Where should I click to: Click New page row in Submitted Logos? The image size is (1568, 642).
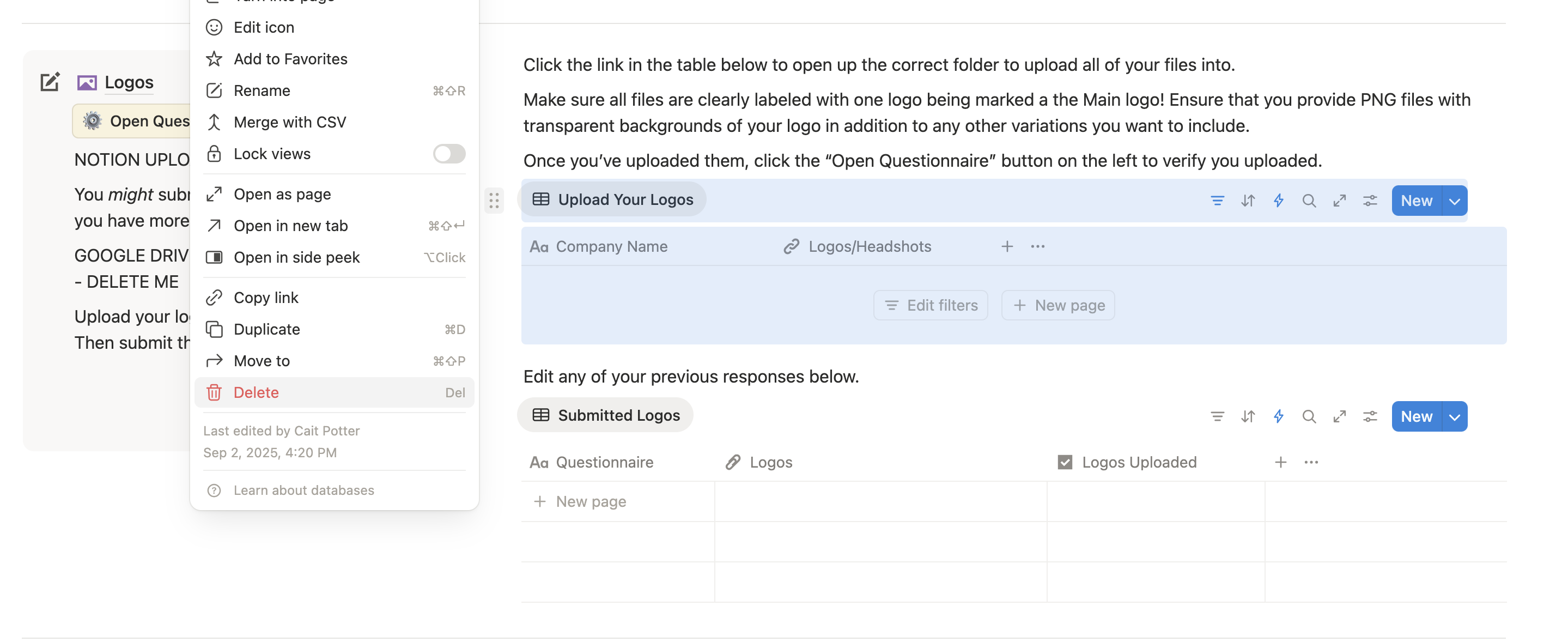(590, 501)
